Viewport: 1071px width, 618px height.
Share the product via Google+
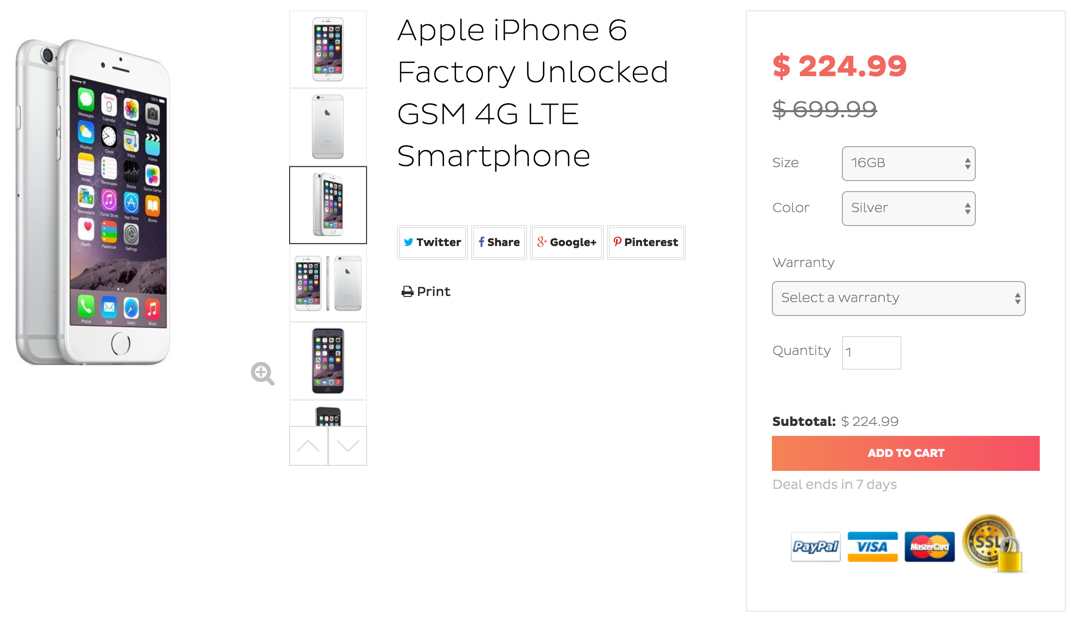tap(566, 242)
